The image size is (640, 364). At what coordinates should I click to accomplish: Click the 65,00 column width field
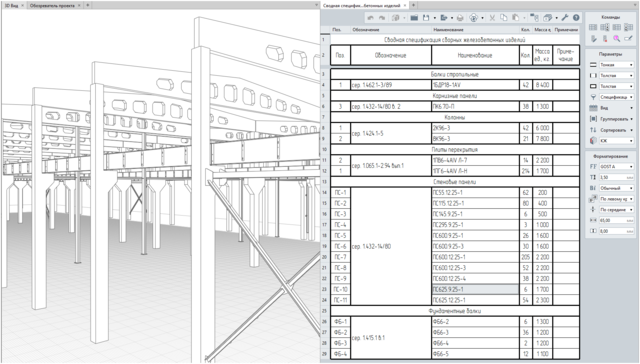click(x=616, y=220)
